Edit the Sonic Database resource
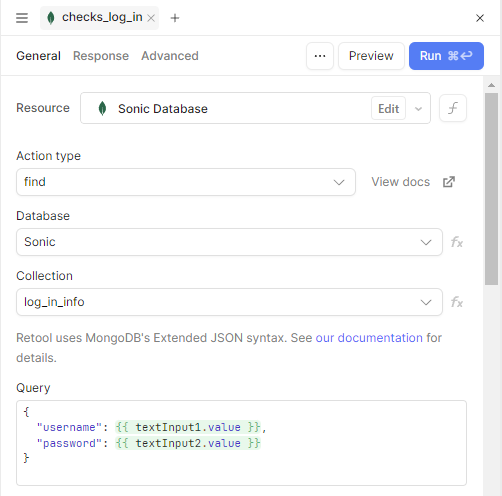Screen dimensions: 502x496 point(388,108)
